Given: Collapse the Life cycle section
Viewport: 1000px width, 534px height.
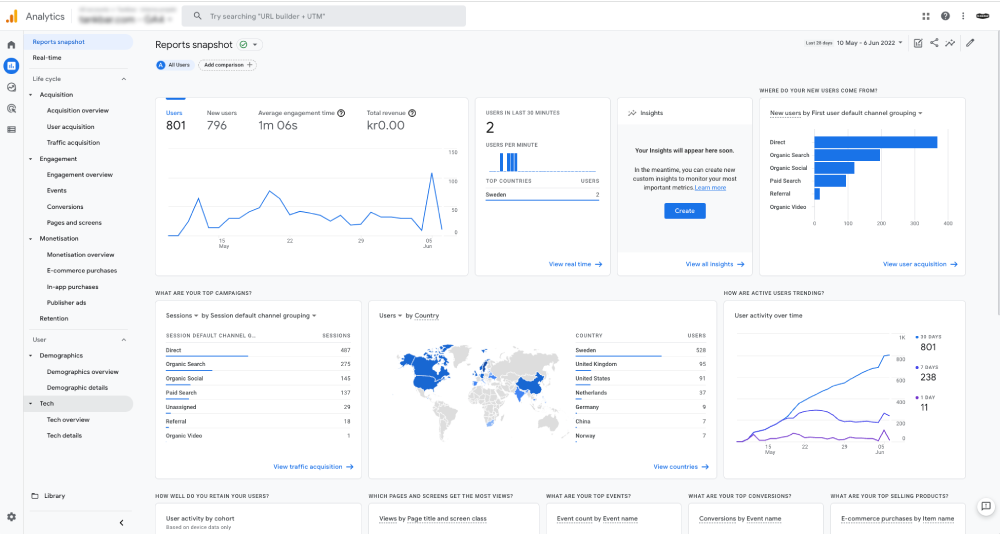Looking at the screenshot, I should click(x=124, y=79).
